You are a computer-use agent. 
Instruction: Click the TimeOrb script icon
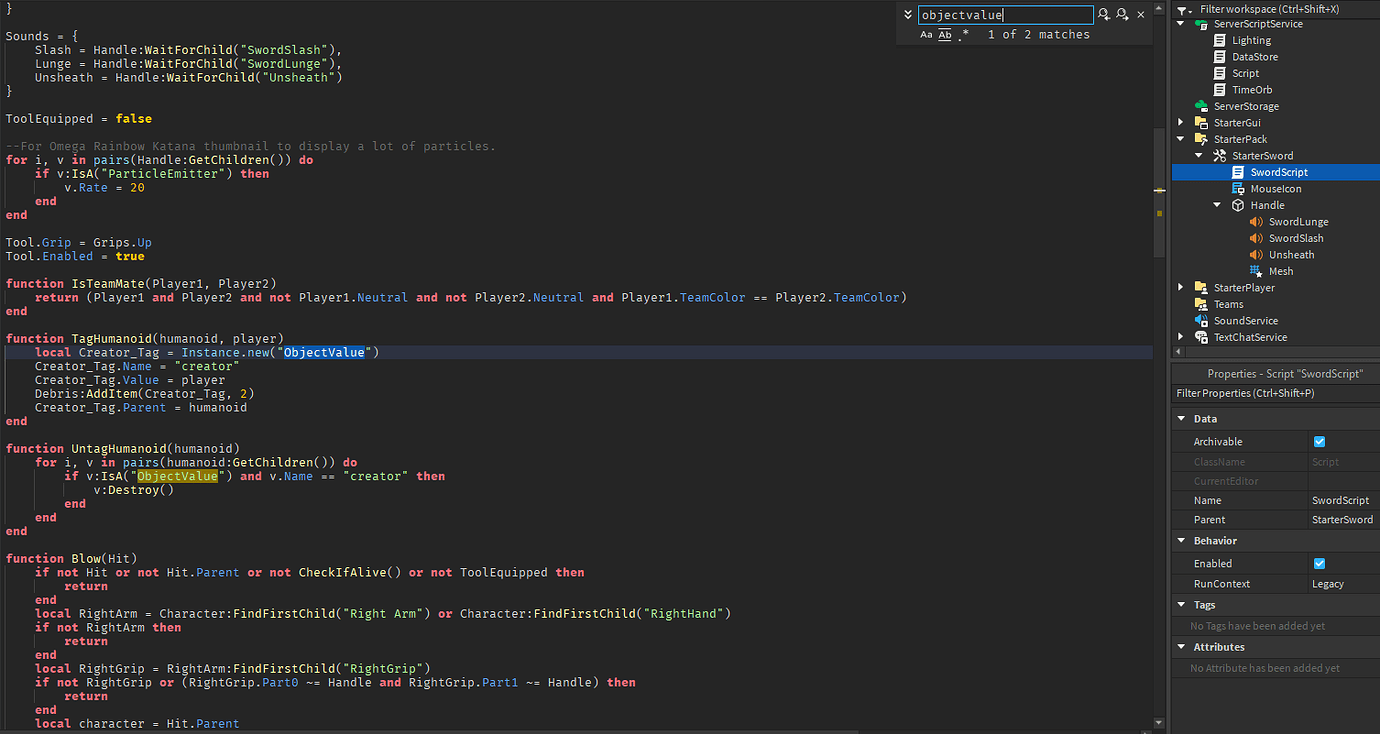pyautogui.click(x=1221, y=89)
